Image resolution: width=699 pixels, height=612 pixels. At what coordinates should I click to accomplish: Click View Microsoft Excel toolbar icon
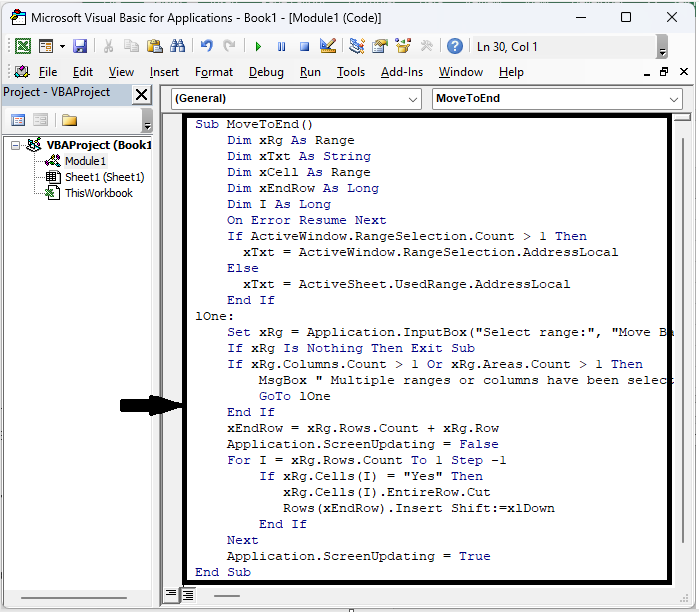click(23, 46)
